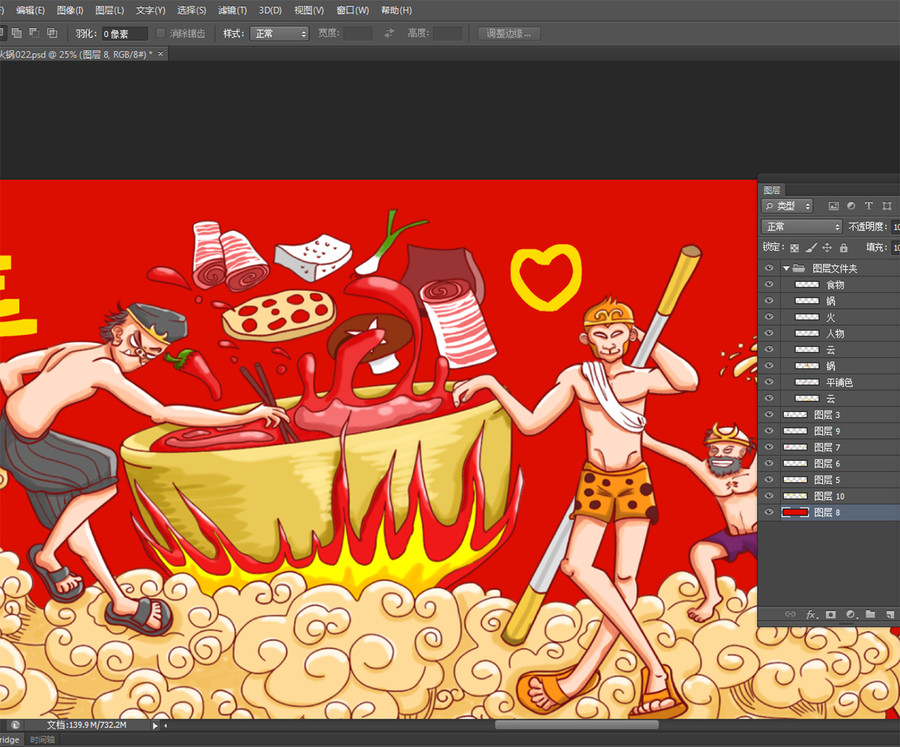Filter layers by shape layer icon
The image size is (900, 747).
[x=887, y=206]
